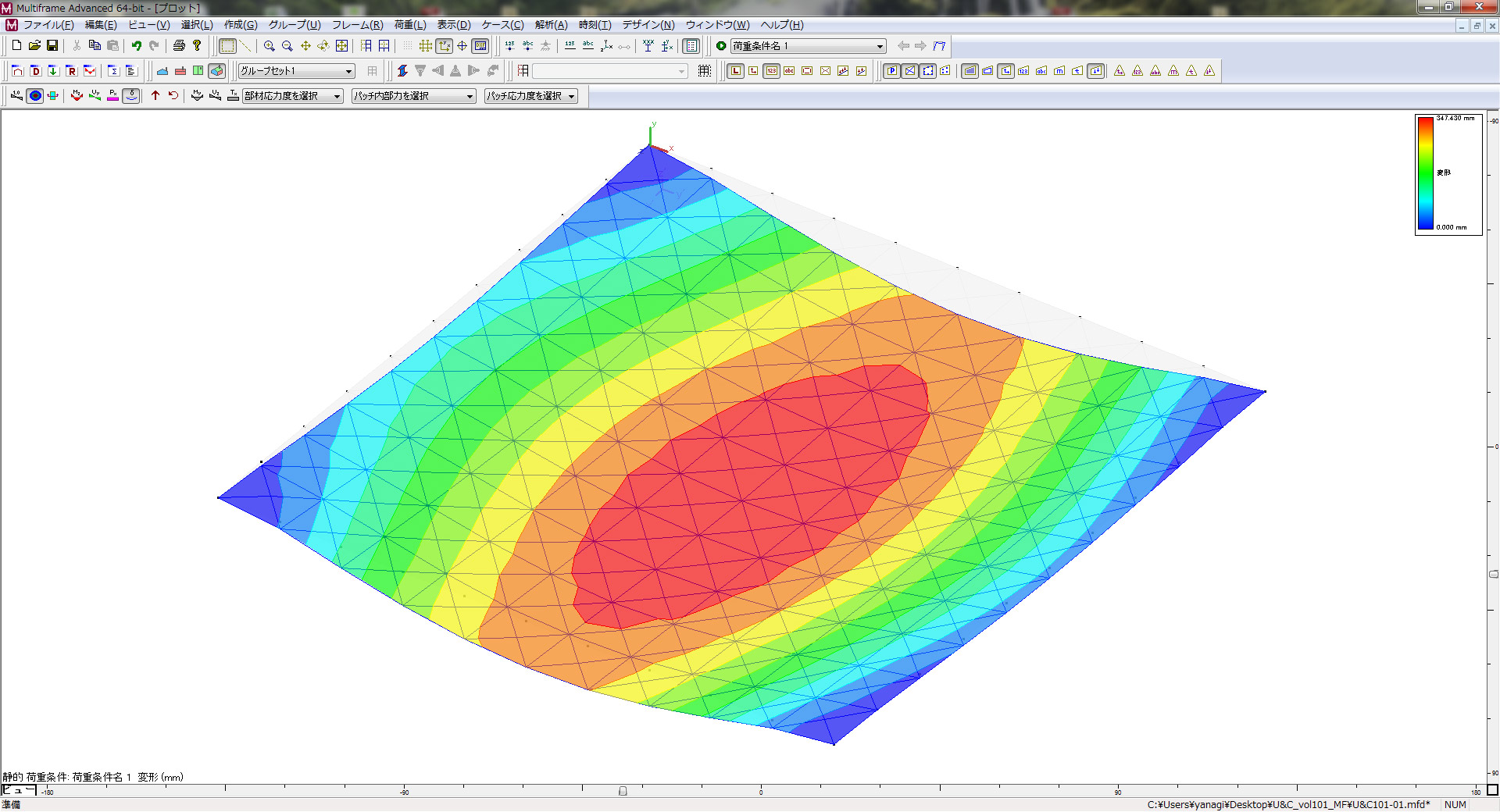The height and width of the screenshot is (812, 1500).
Task: Open the ケース(C) menu
Action: point(502,25)
